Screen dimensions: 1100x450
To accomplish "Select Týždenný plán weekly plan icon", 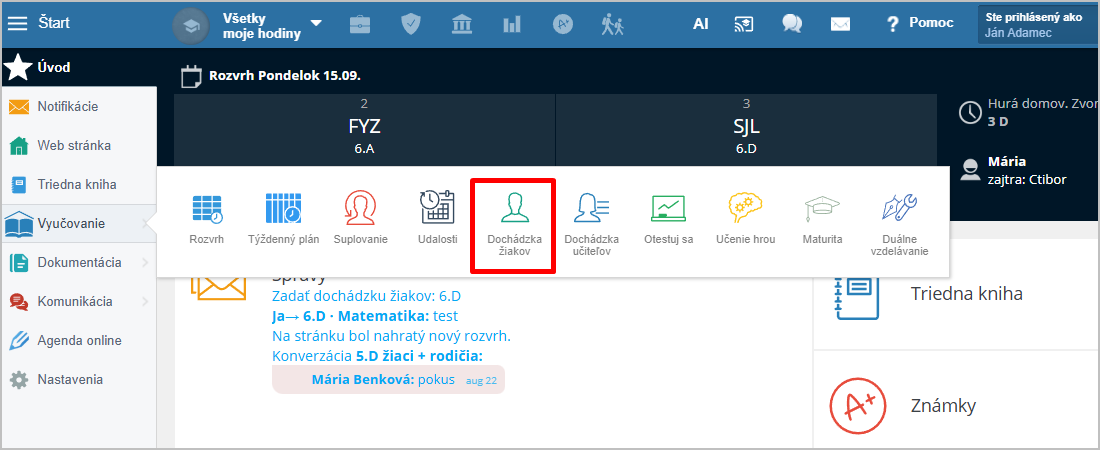I will (283, 208).
